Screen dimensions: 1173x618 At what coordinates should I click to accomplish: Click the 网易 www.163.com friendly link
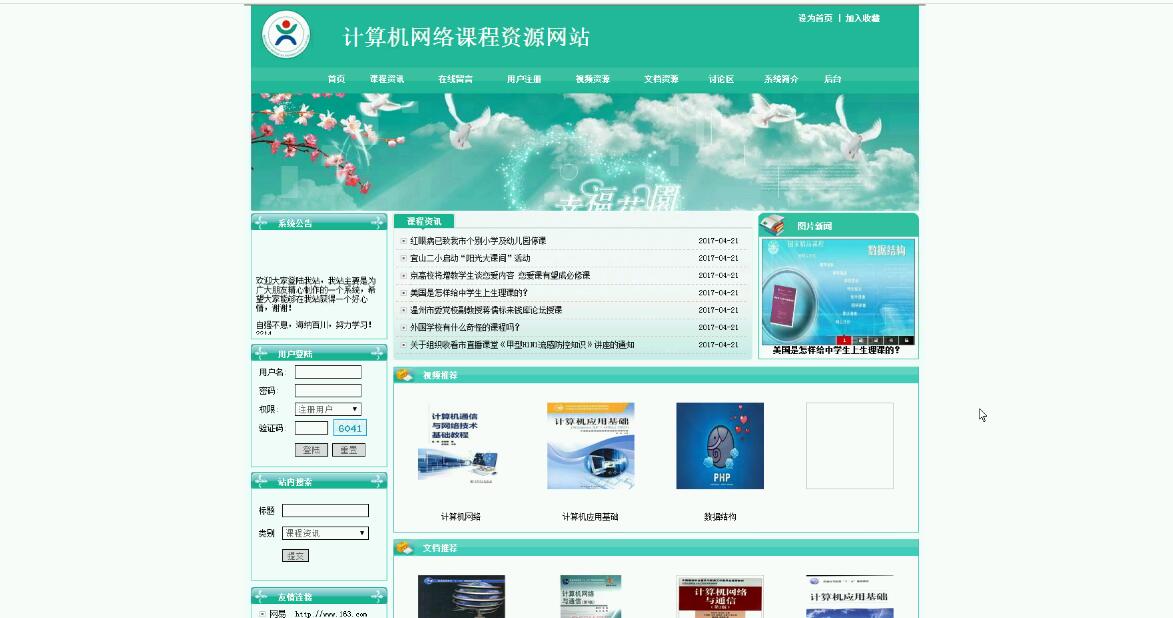tap(319, 614)
